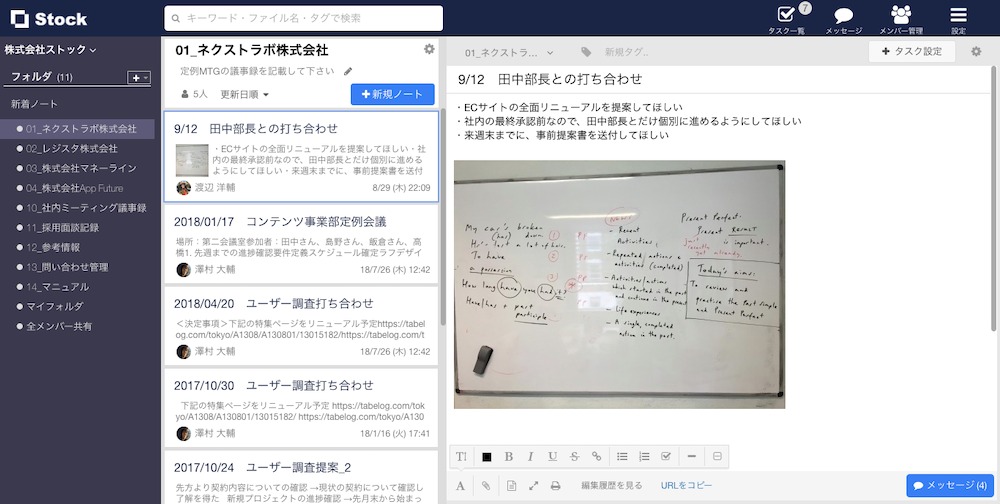Click 渡辺 洋輔 avatar on first note card
The image size is (1000, 504).
pyautogui.click(x=184, y=188)
